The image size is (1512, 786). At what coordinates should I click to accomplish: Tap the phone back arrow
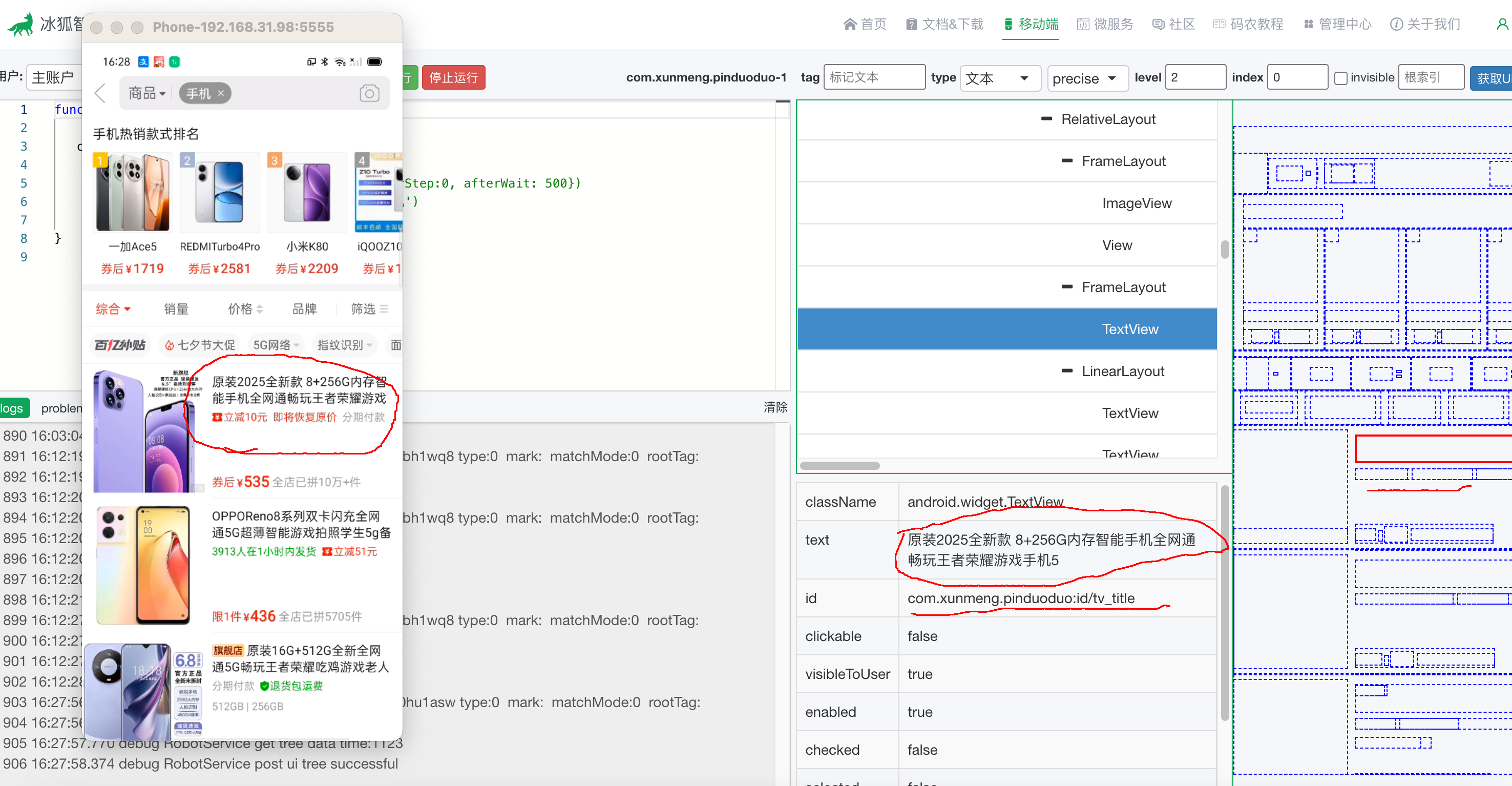100,93
